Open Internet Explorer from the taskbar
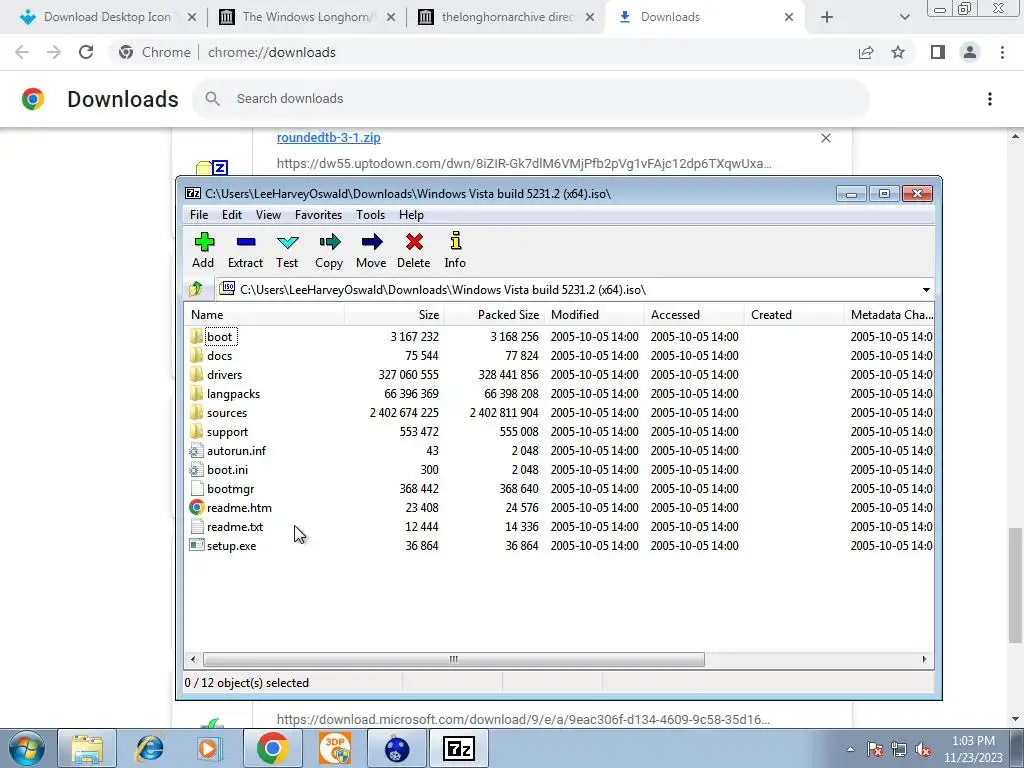Image resolution: width=1024 pixels, height=768 pixels. coord(150,748)
